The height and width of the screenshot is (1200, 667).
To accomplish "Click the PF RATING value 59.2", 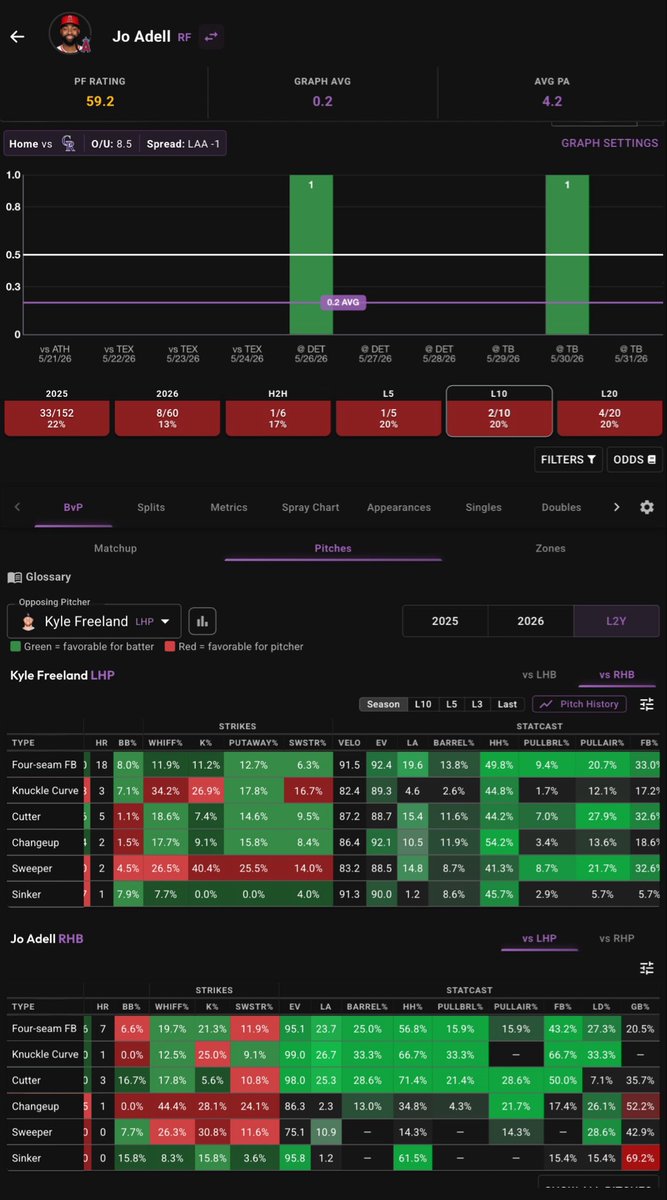I will (x=100, y=101).
